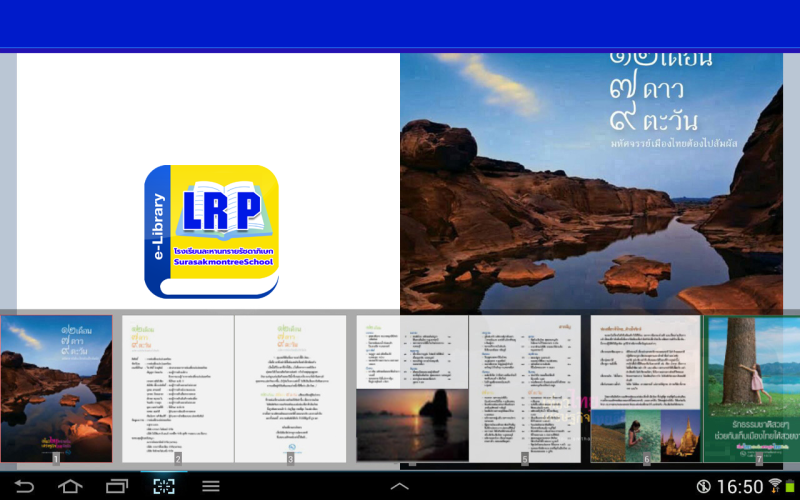Open the recent apps switcher
The height and width of the screenshot is (500, 800).
117,486
